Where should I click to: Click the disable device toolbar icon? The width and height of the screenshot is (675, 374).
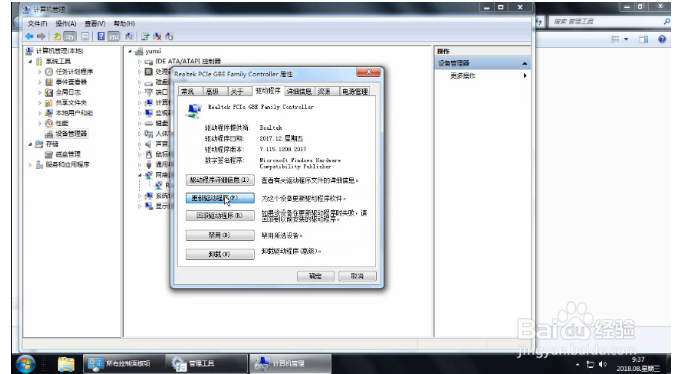(x=169, y=37)
